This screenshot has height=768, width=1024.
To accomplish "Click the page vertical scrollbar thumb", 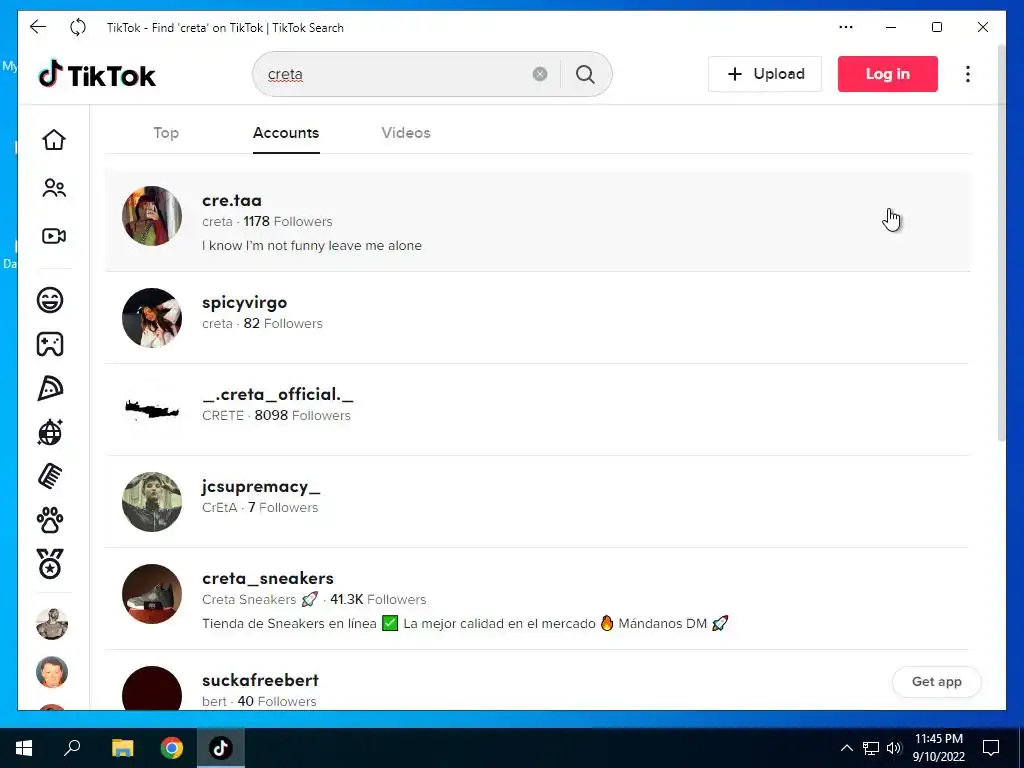I will point(1002,244).
